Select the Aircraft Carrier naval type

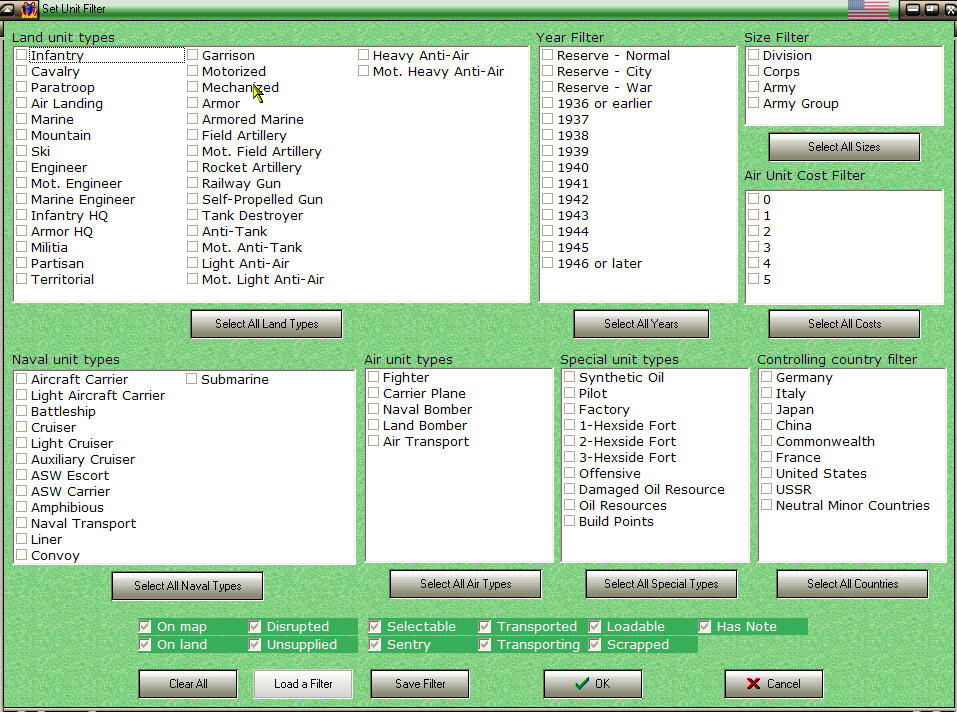tap(22, 379)
